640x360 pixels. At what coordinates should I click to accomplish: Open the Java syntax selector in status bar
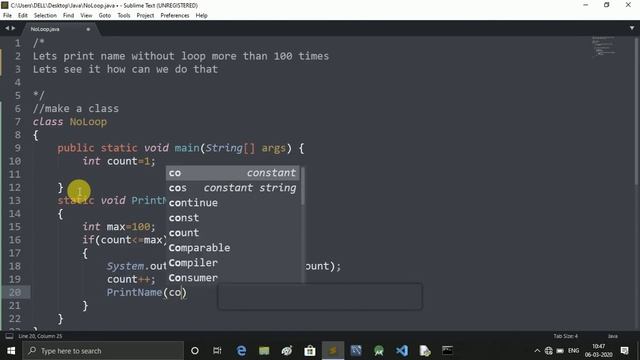pyautogui.click(x=613, y=336)
